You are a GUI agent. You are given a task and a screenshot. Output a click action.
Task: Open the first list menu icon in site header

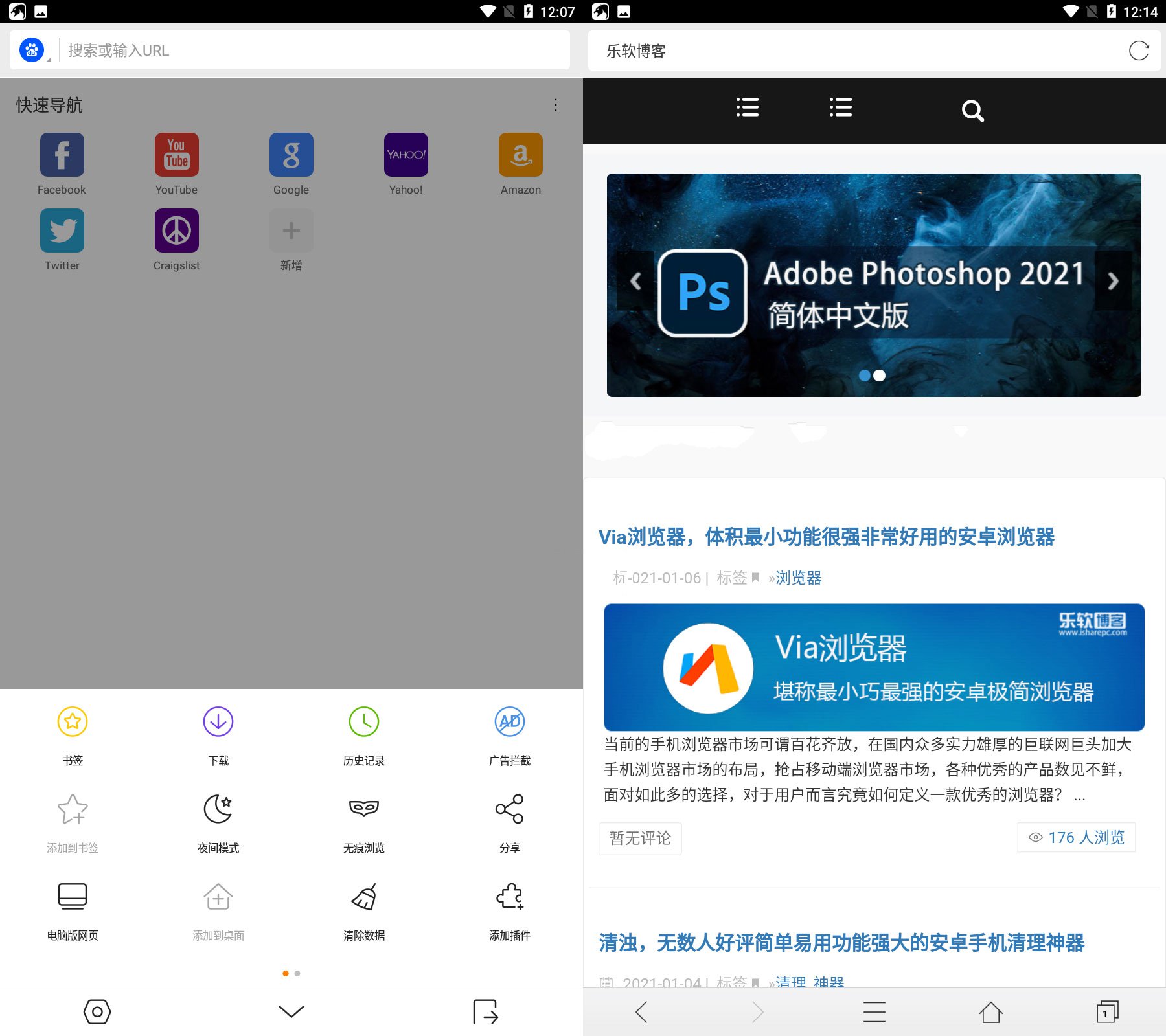pyautogui.click(x=748, y=107)
